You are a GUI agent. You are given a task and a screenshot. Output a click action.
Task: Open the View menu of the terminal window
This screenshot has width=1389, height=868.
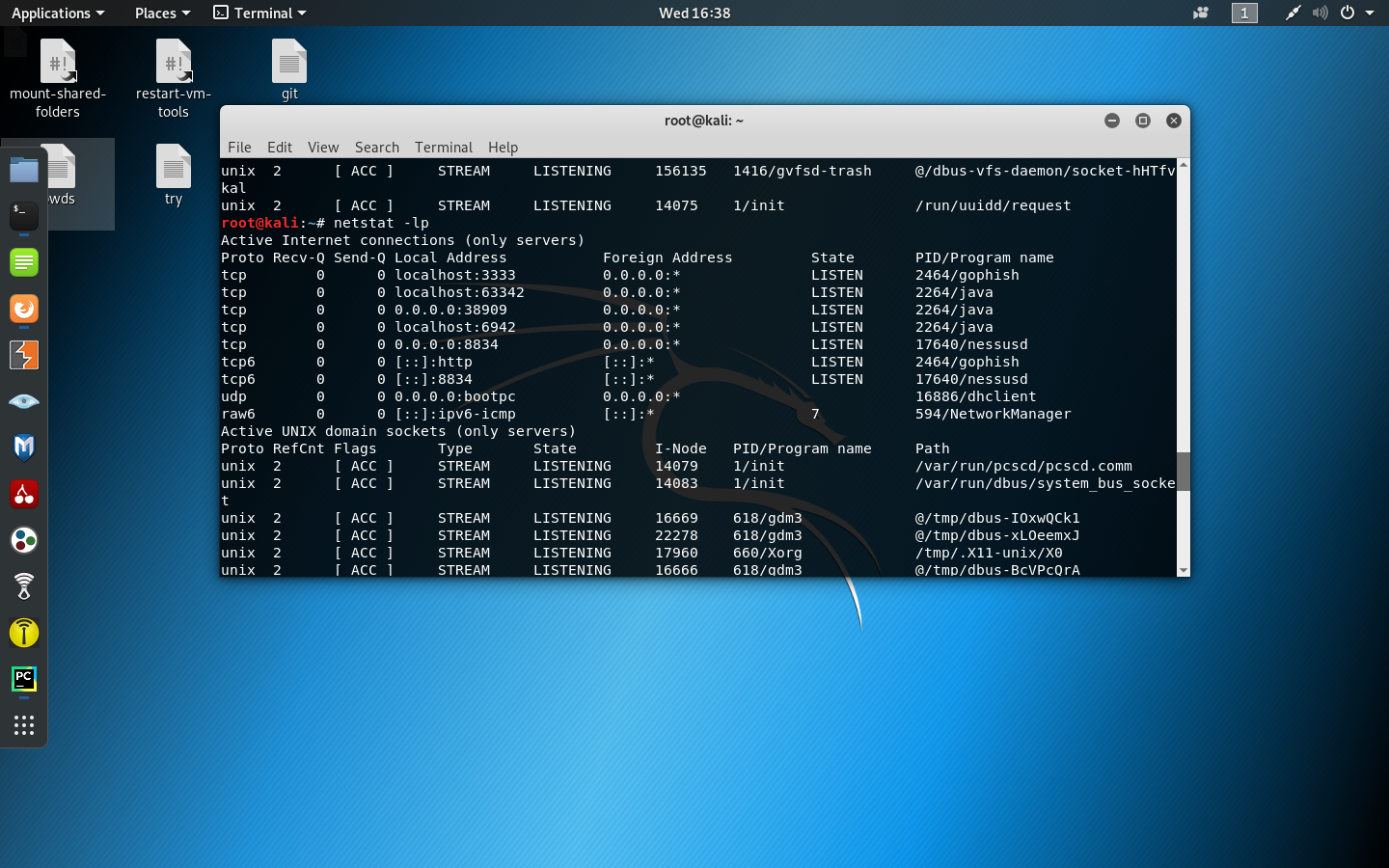click(x=322, y=147)
